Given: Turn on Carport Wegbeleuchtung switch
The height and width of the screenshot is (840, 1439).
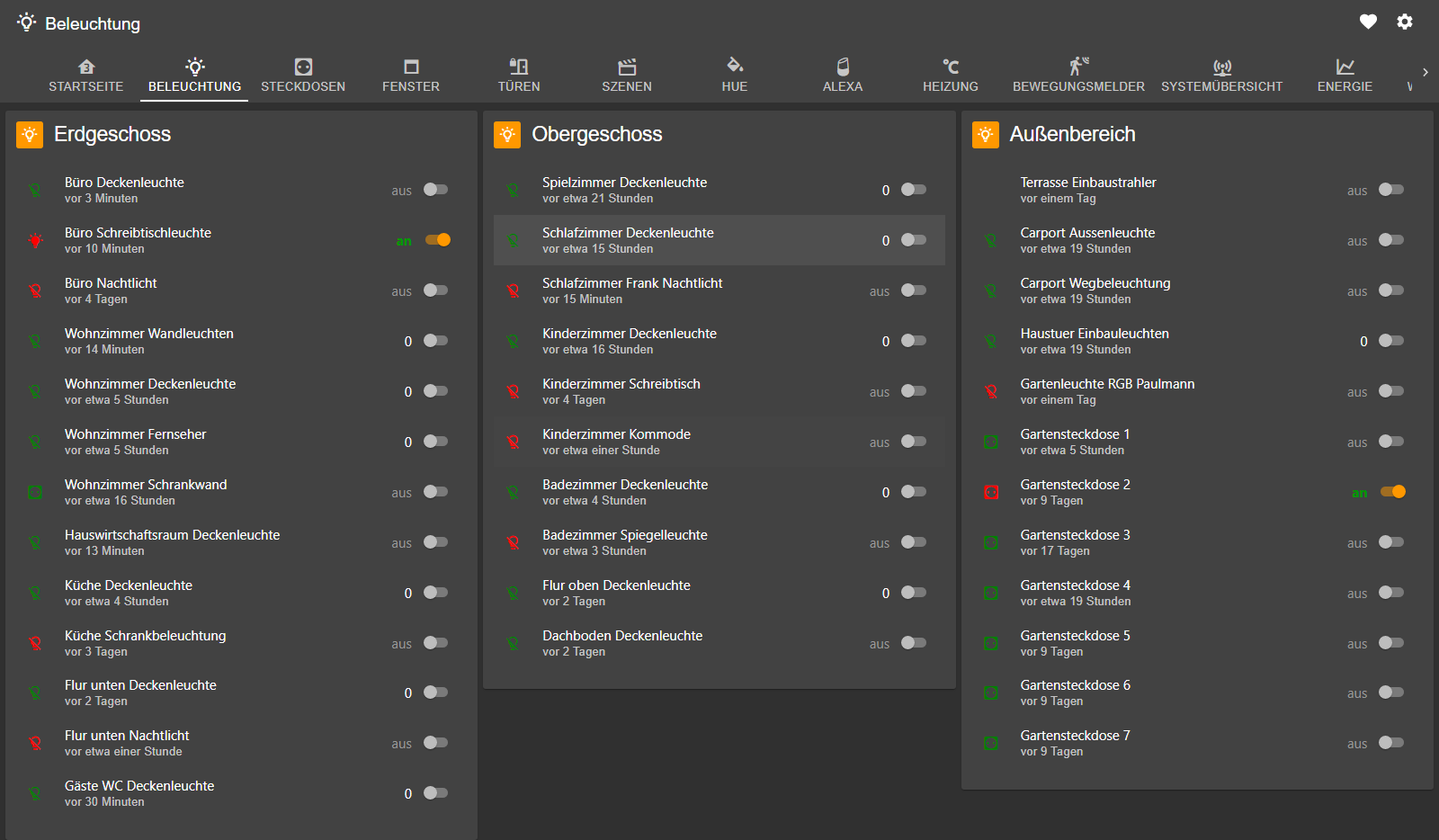Looking at the screenshot, I should tap(1391, 290).
